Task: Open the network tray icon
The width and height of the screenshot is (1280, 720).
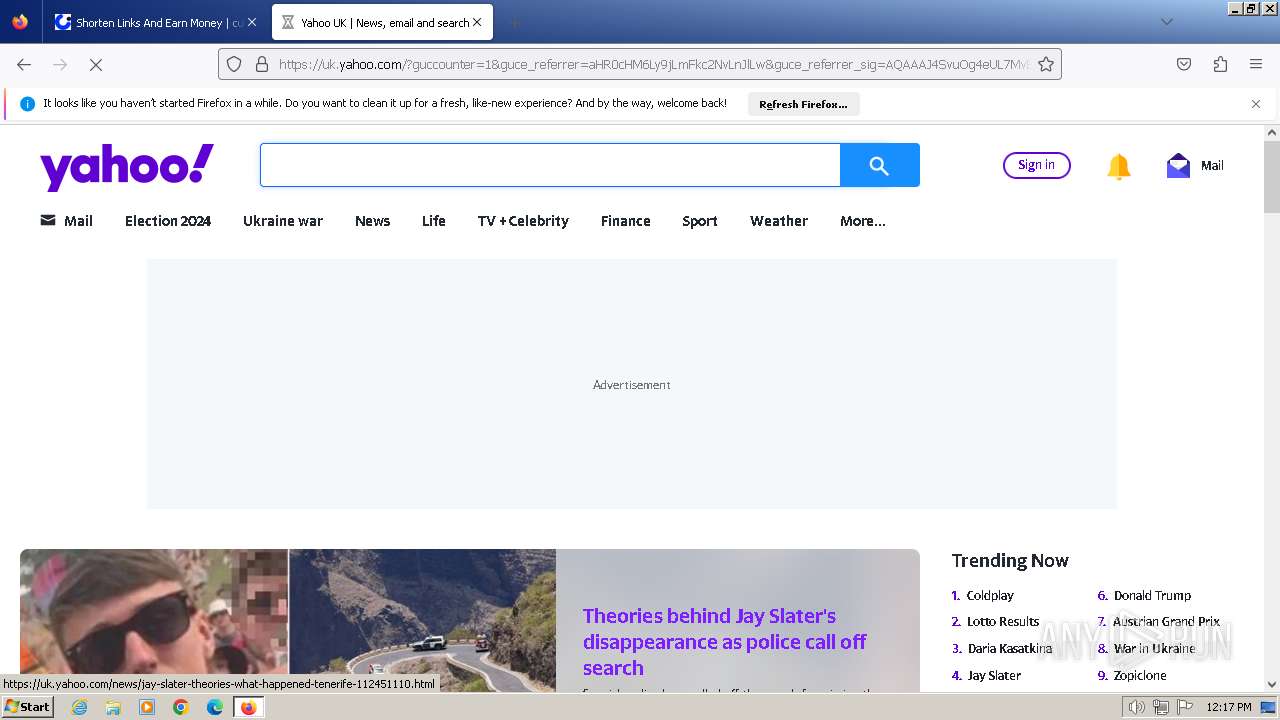Action: pyautogui.click(x=1161, y=707)
